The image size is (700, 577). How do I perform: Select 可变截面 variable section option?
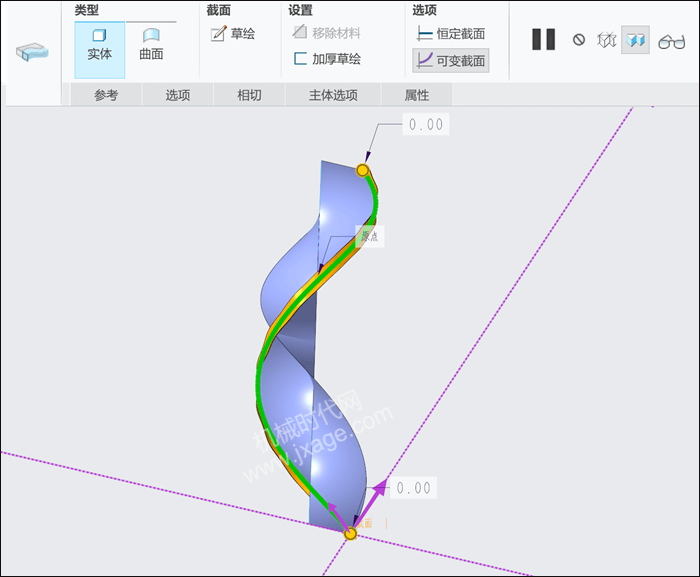pyautogui.click(x=451, y=60)
